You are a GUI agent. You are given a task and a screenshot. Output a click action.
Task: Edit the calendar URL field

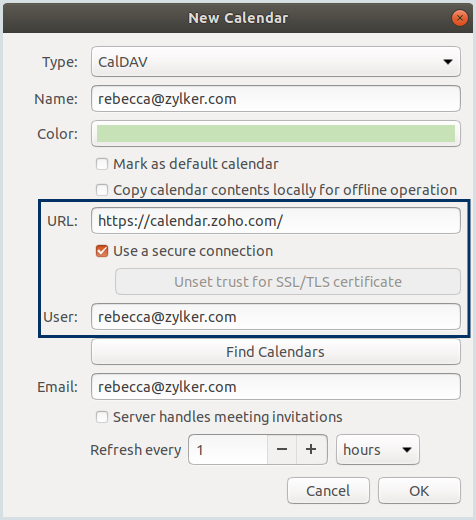(x=276, y=221)
